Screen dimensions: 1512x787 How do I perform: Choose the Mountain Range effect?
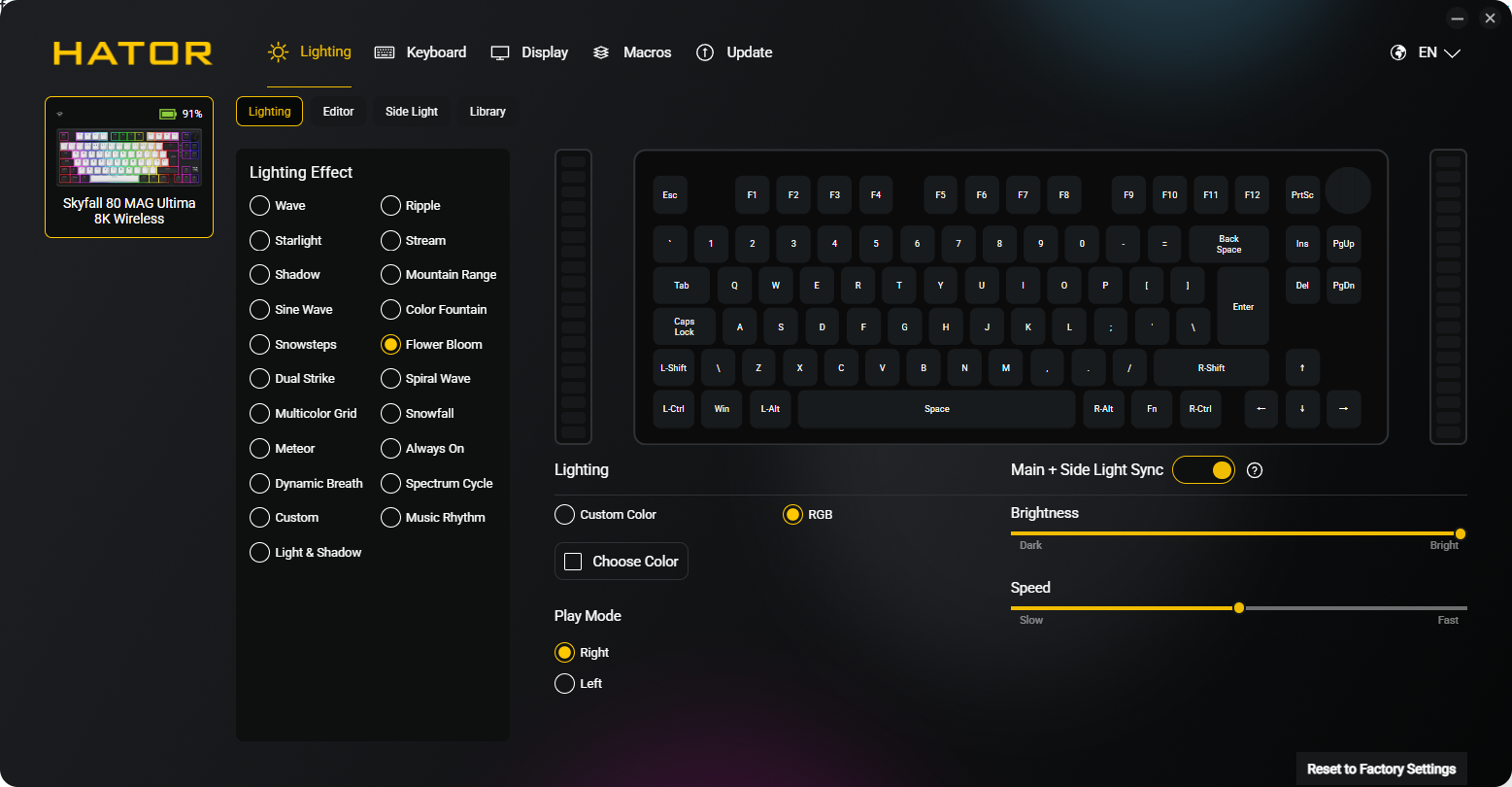point(439,275)
